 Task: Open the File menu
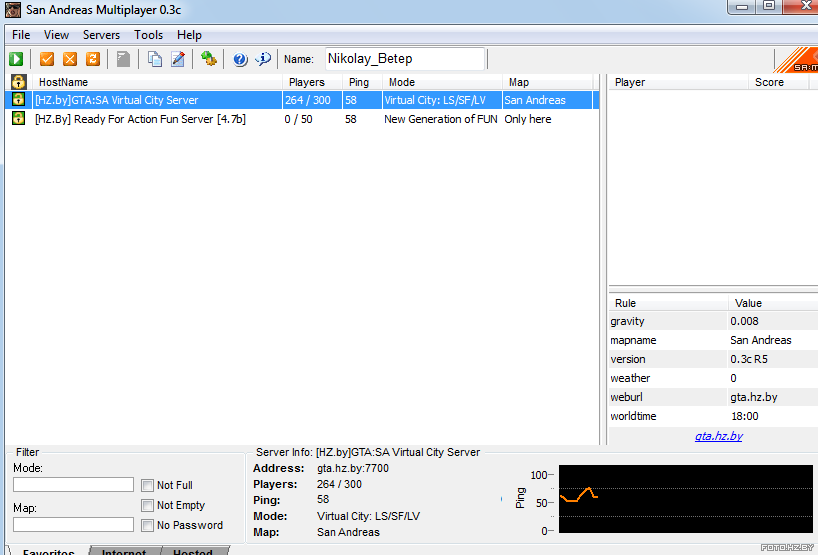[21, 35]
